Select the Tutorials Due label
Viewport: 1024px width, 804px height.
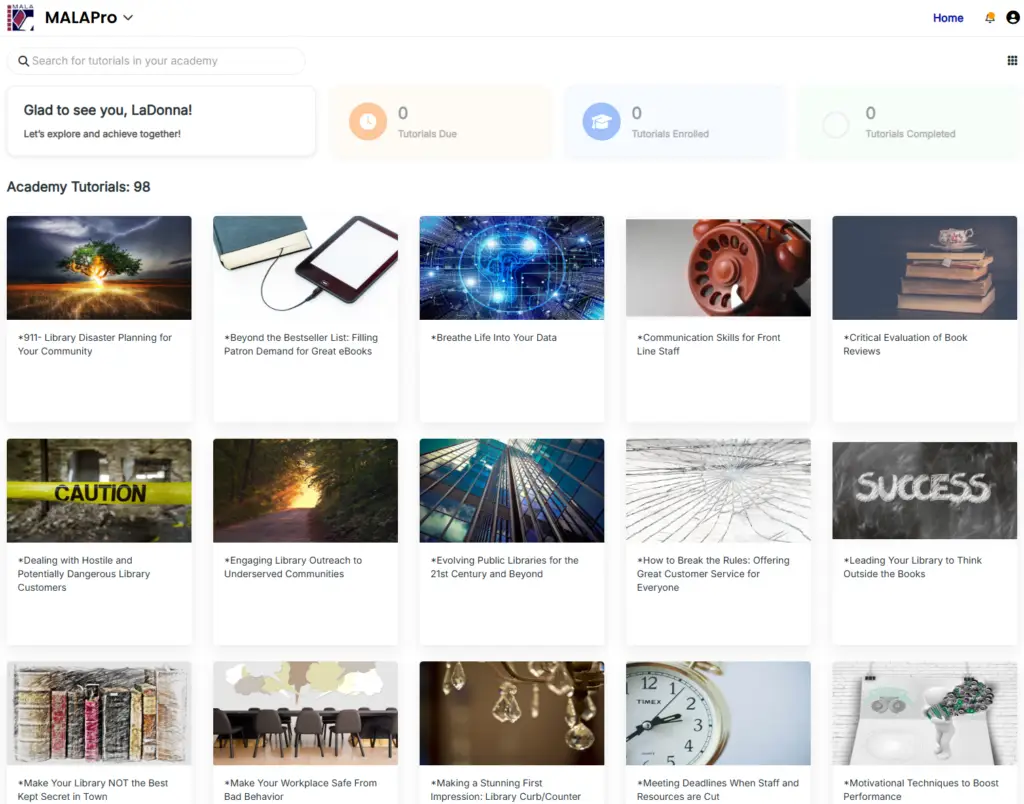[x=427, y=134]
